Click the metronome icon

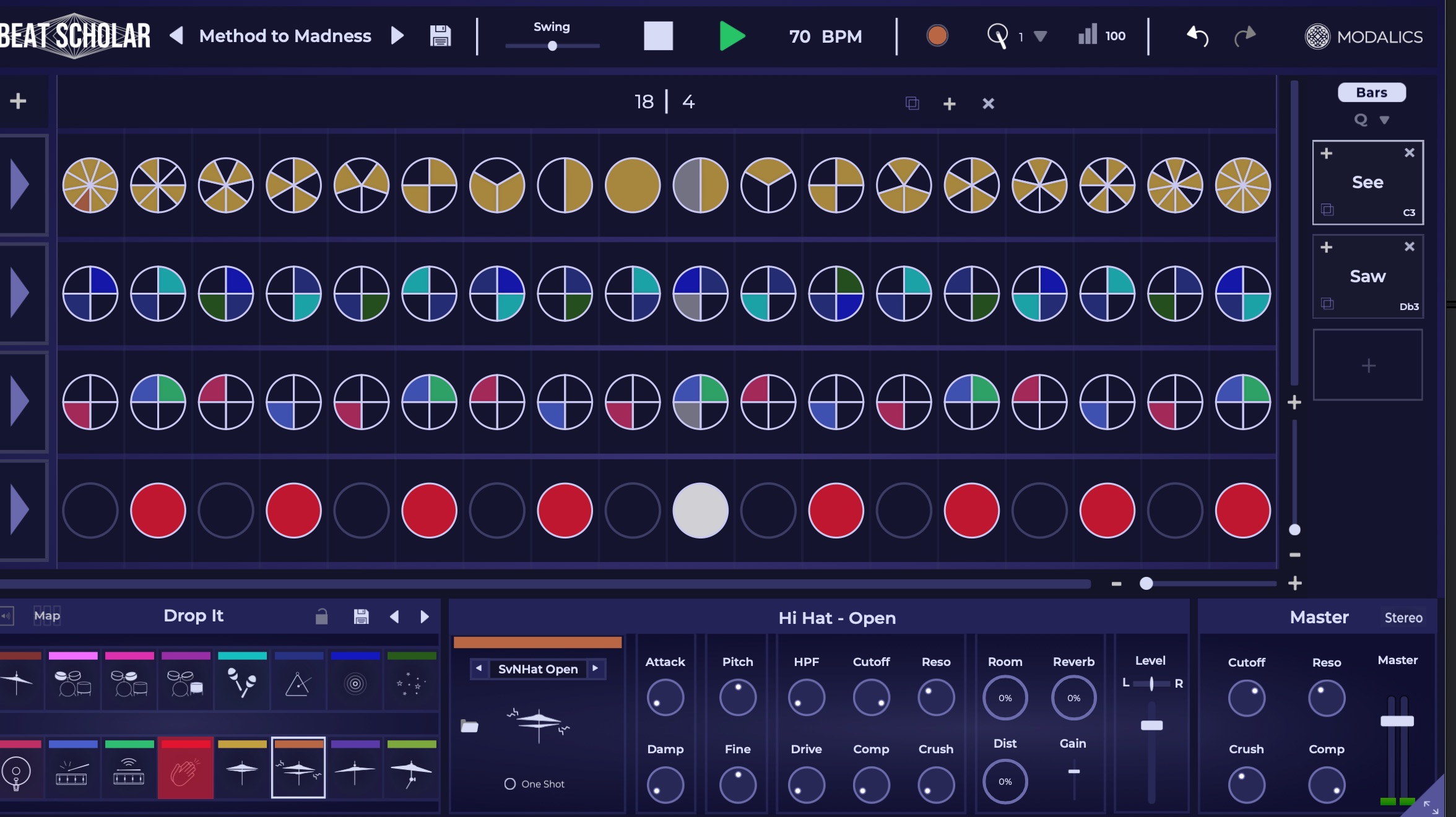pos(997,36)
